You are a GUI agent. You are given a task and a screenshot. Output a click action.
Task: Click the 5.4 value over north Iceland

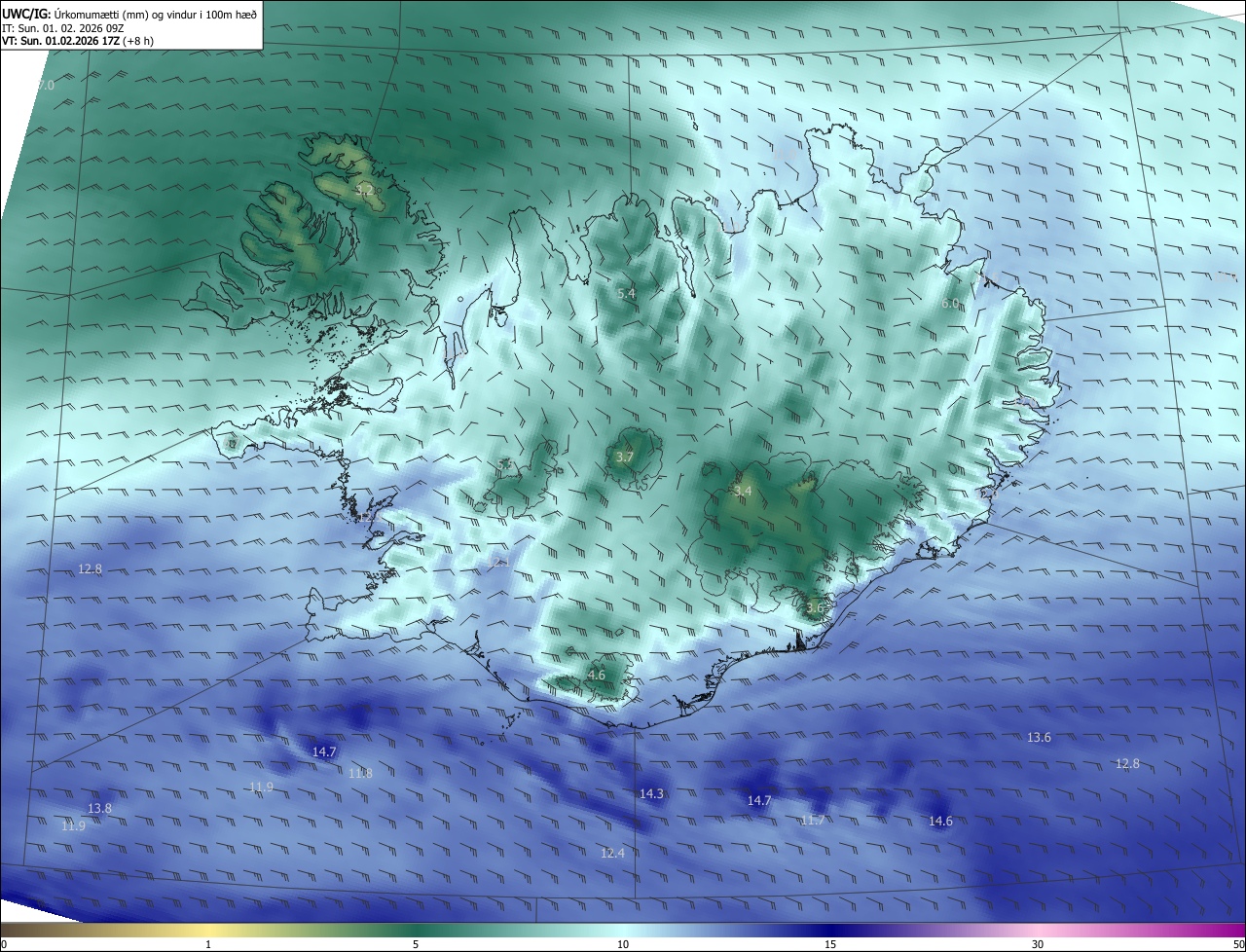626,293
